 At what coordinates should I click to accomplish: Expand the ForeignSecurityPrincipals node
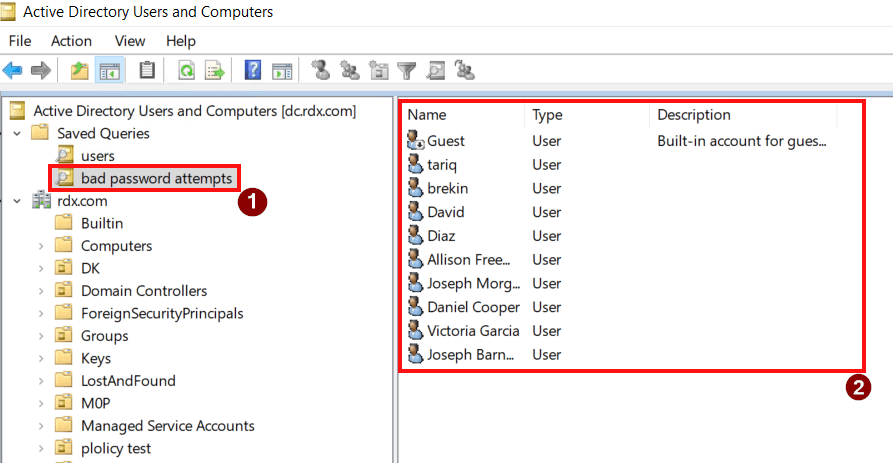(41, 313)
